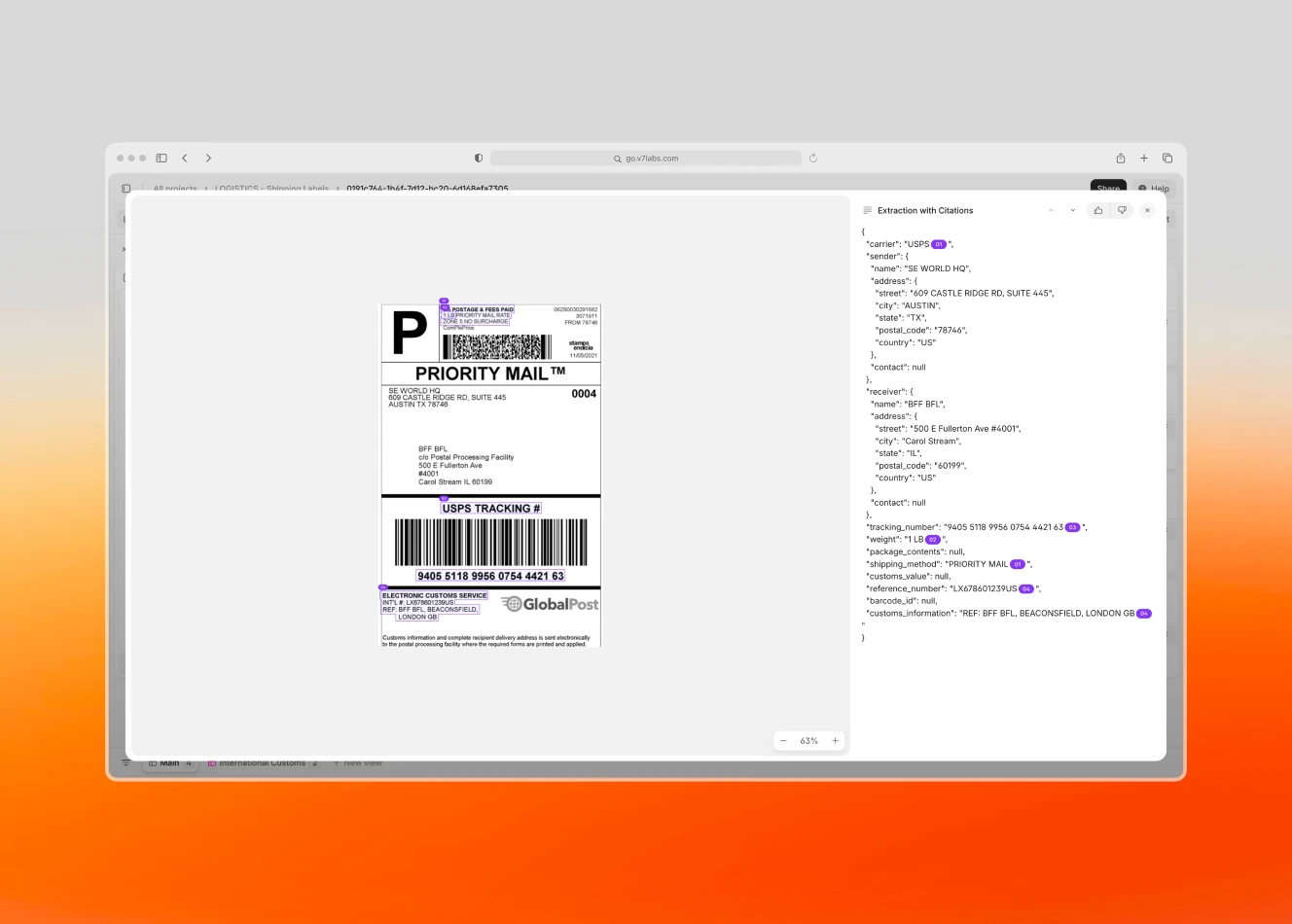
Task: Open LOGISTICS - Shipping Labels breadcrumb
Action: click(271, 189)
